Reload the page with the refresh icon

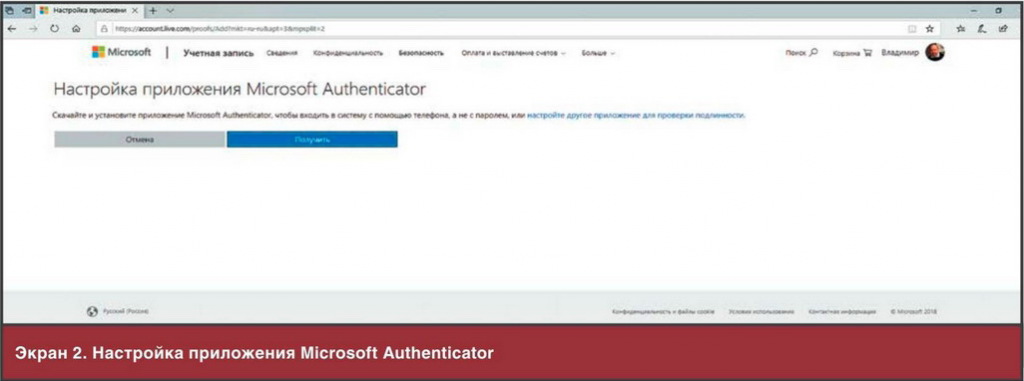tap(55, 29)
